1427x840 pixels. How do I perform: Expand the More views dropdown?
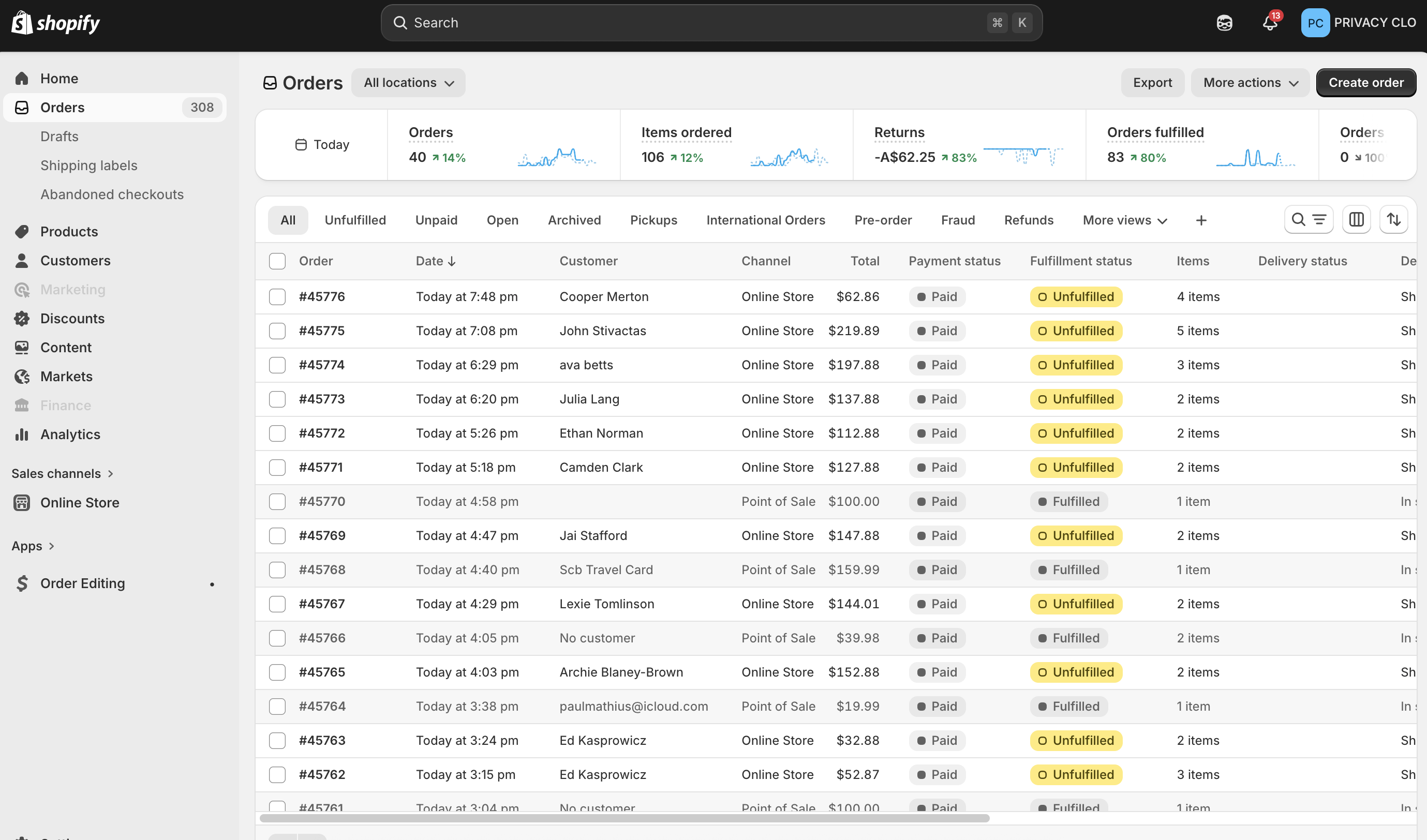point(1125,220)
